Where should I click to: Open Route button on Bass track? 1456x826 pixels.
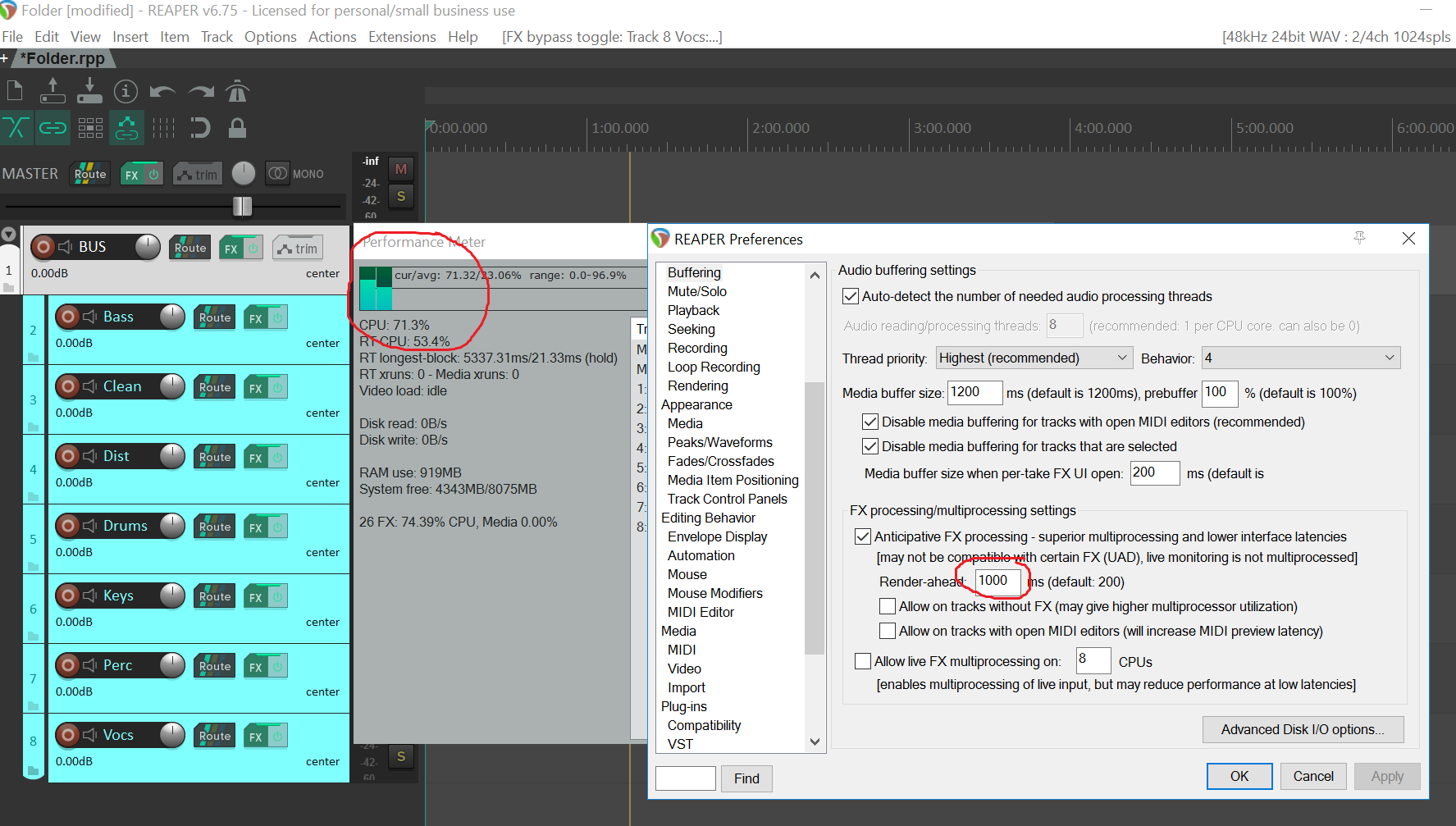click(x=214, y=317)
